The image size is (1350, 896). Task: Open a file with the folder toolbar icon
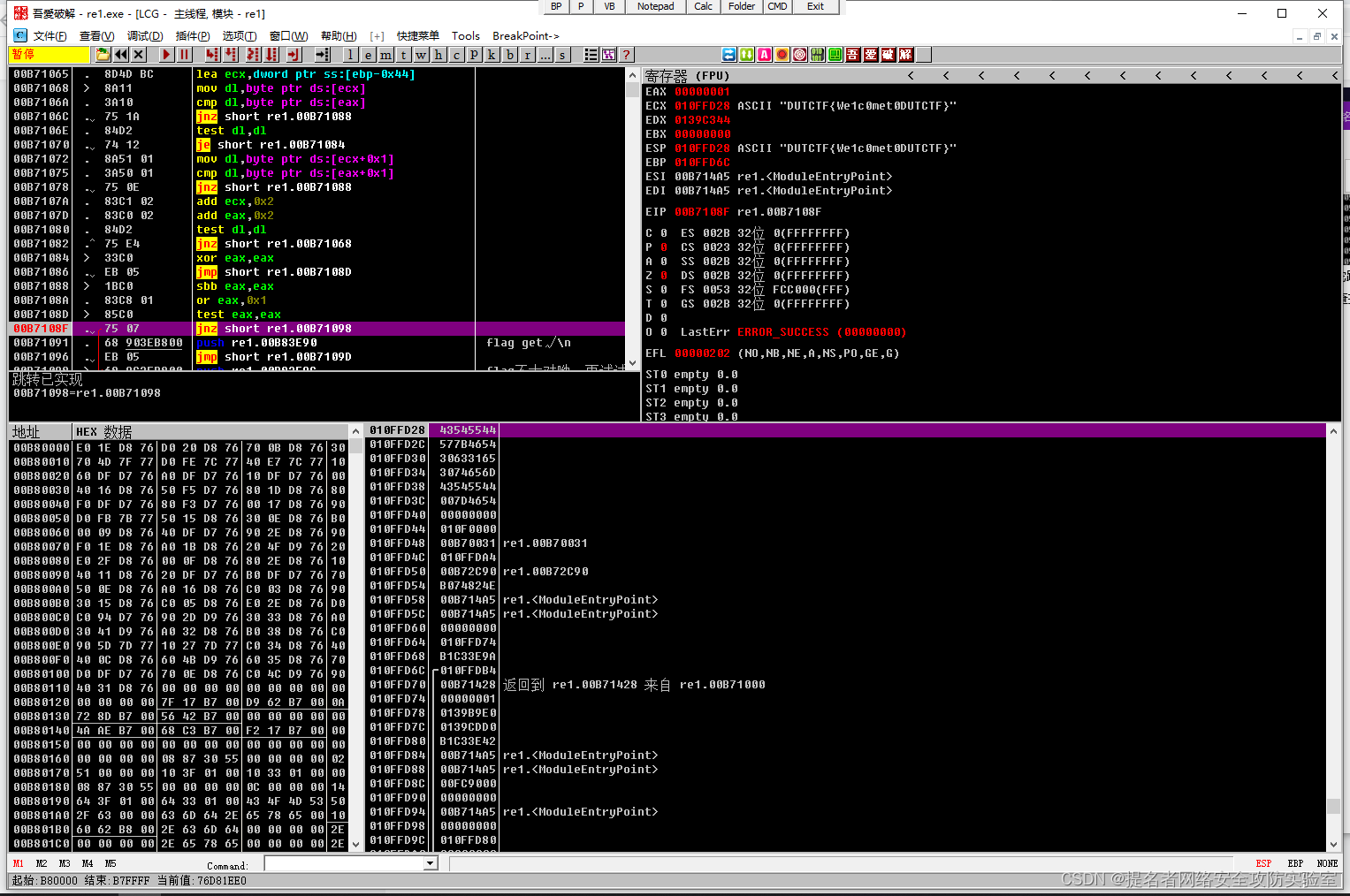103,55
